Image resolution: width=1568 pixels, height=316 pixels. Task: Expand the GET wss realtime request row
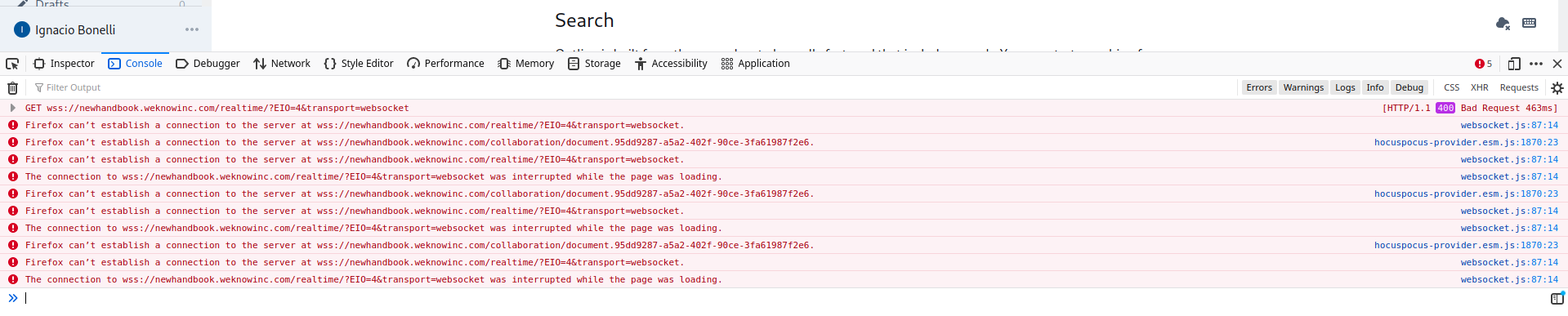pos(12,108)
